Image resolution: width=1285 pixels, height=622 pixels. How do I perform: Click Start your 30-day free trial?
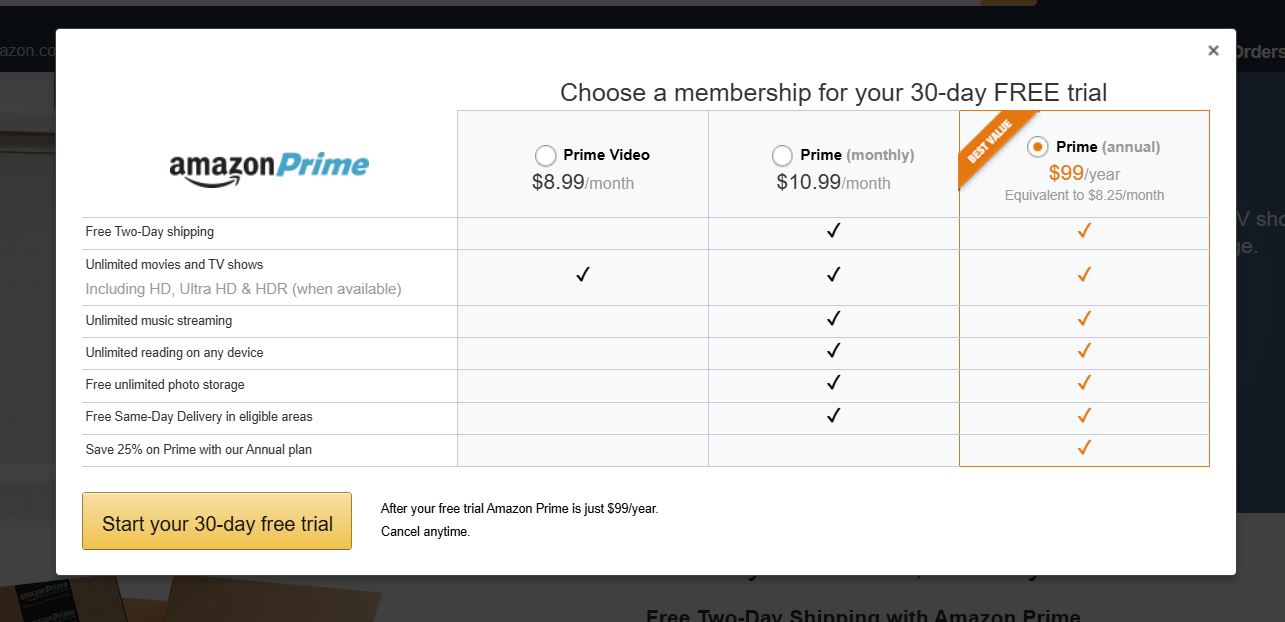pyautogui.click(x=216, y=521)
